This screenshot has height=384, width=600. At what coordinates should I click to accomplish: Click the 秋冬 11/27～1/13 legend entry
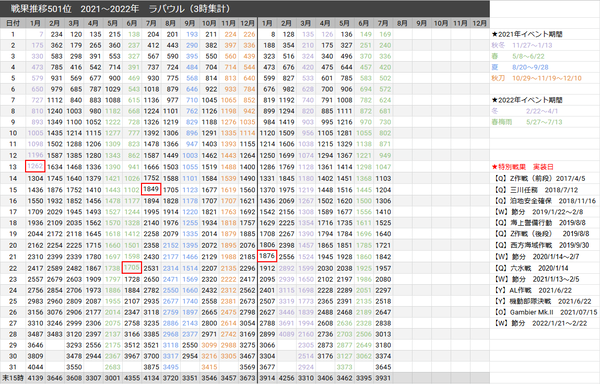[x=522, y=45]
